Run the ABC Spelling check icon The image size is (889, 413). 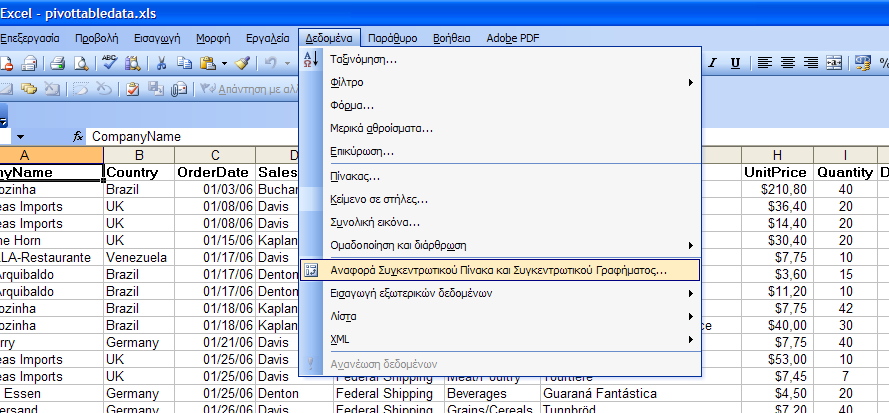click(109, 62)
